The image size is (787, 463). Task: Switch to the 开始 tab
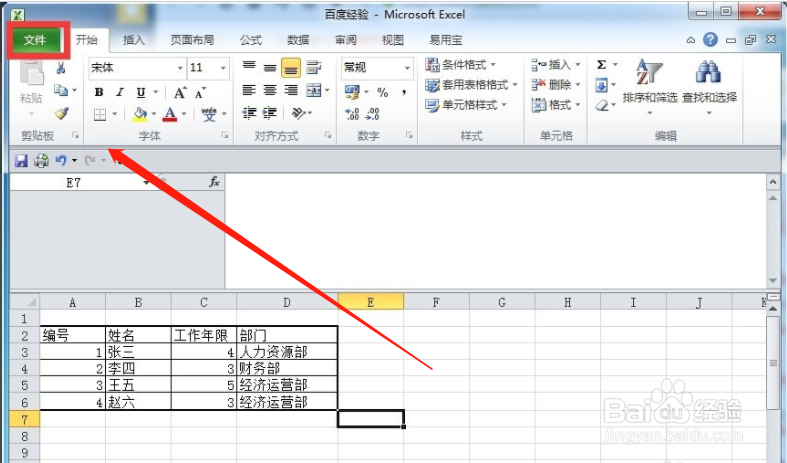87,40
